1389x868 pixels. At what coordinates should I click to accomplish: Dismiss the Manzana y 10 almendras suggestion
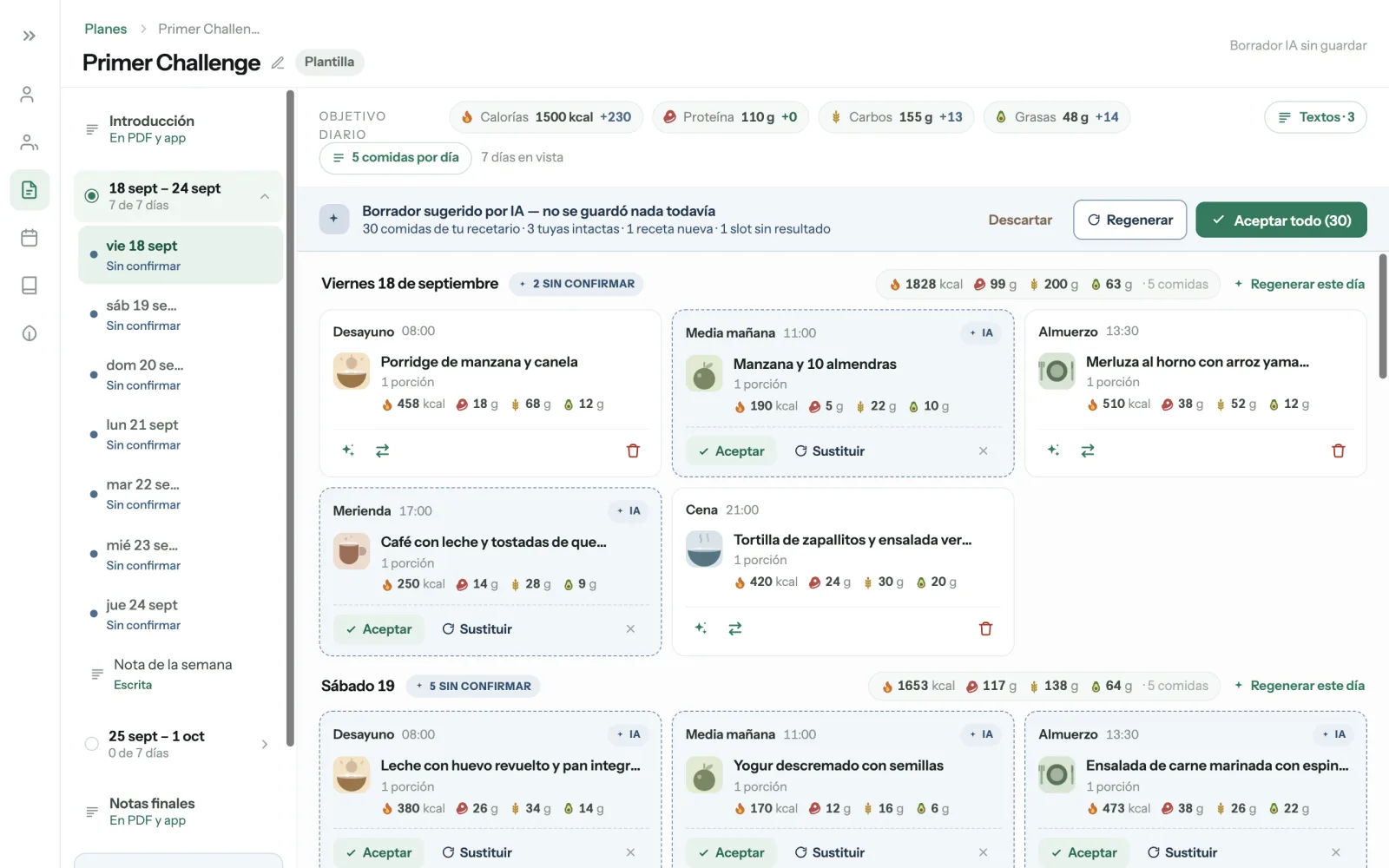pos(983,450)
